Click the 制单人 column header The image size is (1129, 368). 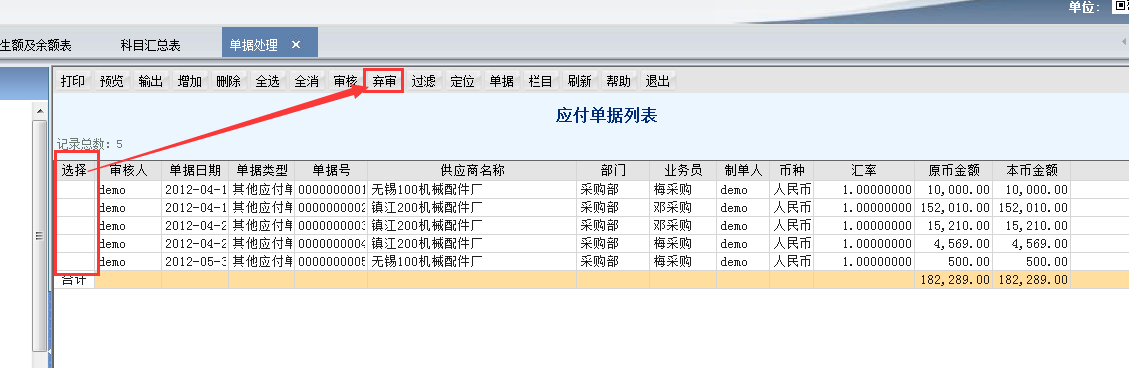pyautogui.click(x=743, y=171)
